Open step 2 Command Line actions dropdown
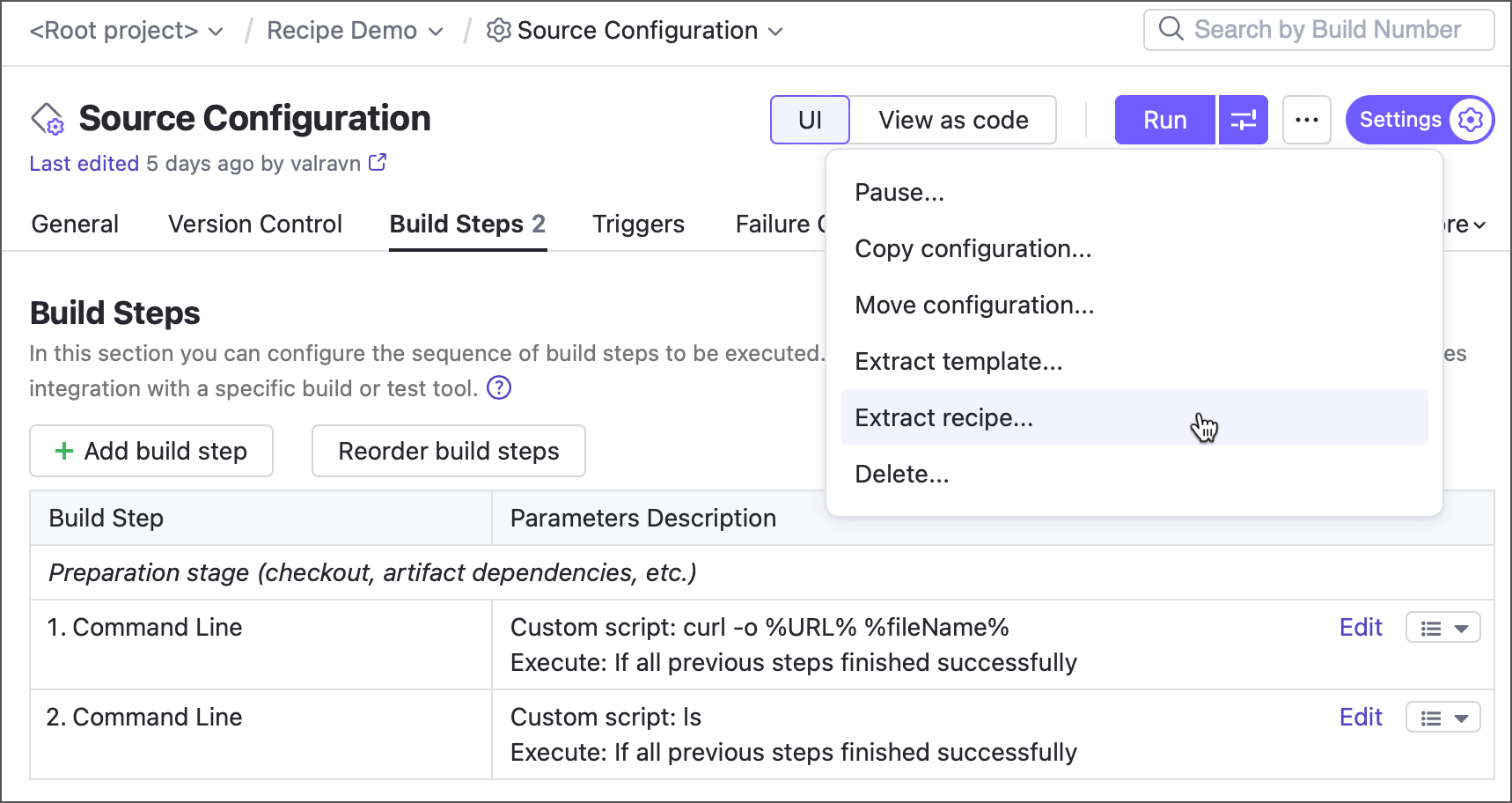 click(x=1443, y=718)
